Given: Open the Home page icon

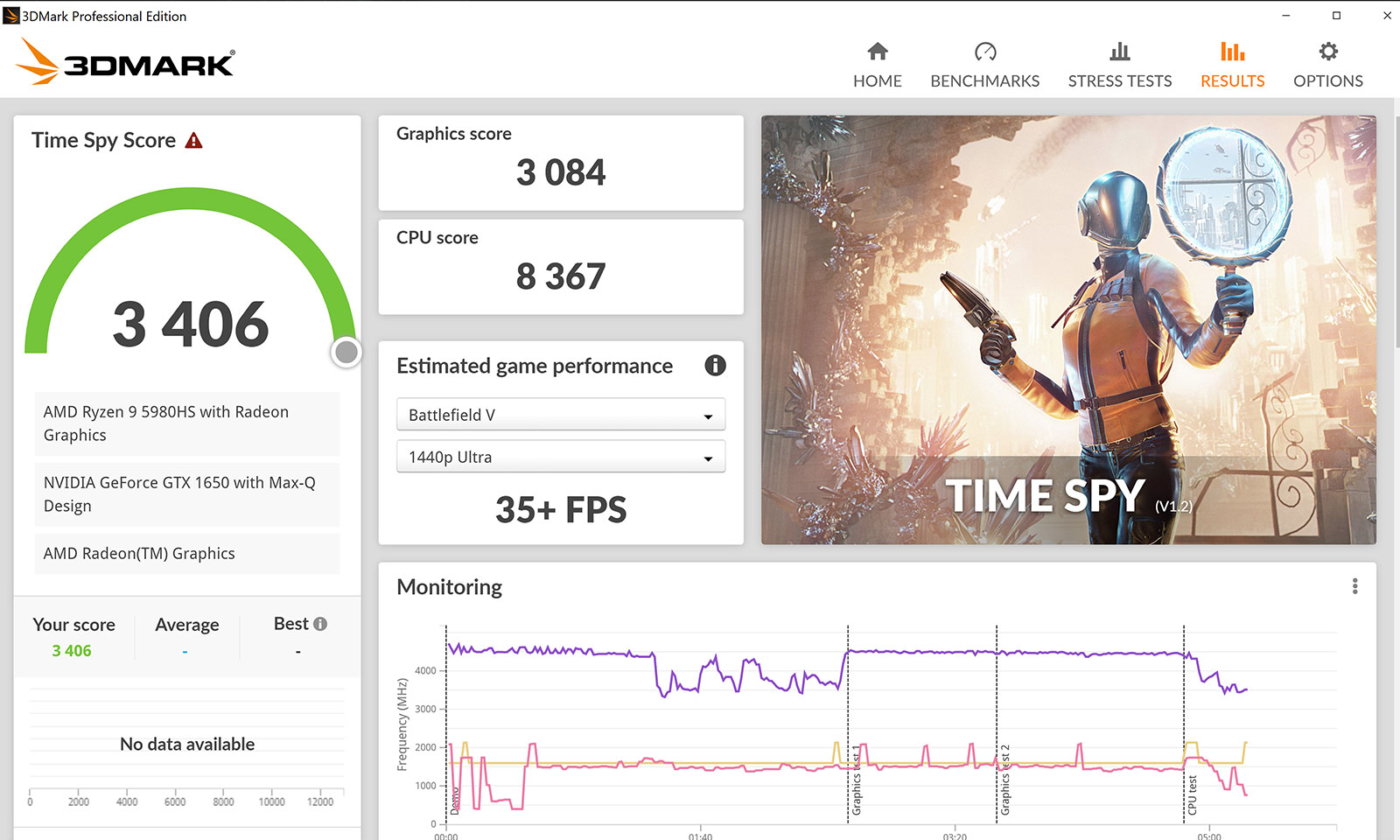Looking at the screenshot, I should (878, 52).
